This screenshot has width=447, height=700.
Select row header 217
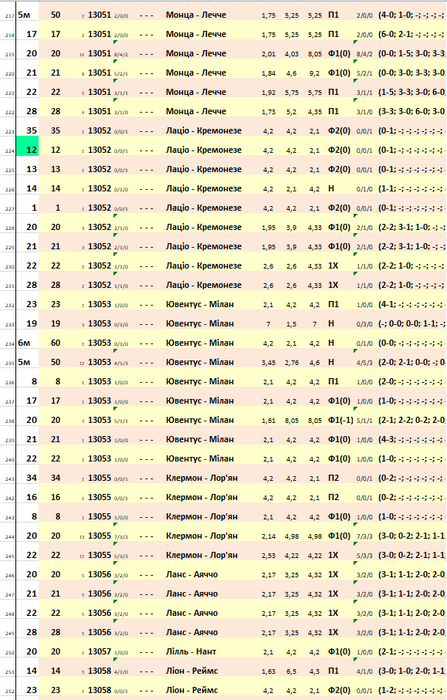tap(9, 16)
